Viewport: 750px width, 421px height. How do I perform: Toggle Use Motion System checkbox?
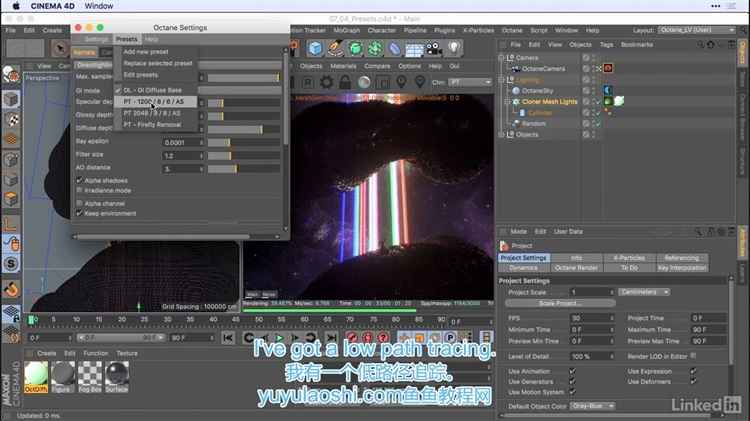572,392
